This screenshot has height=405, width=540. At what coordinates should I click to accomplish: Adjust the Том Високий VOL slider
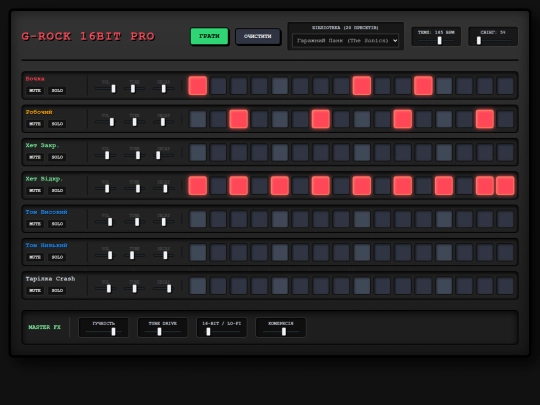(x=105, y=222)
